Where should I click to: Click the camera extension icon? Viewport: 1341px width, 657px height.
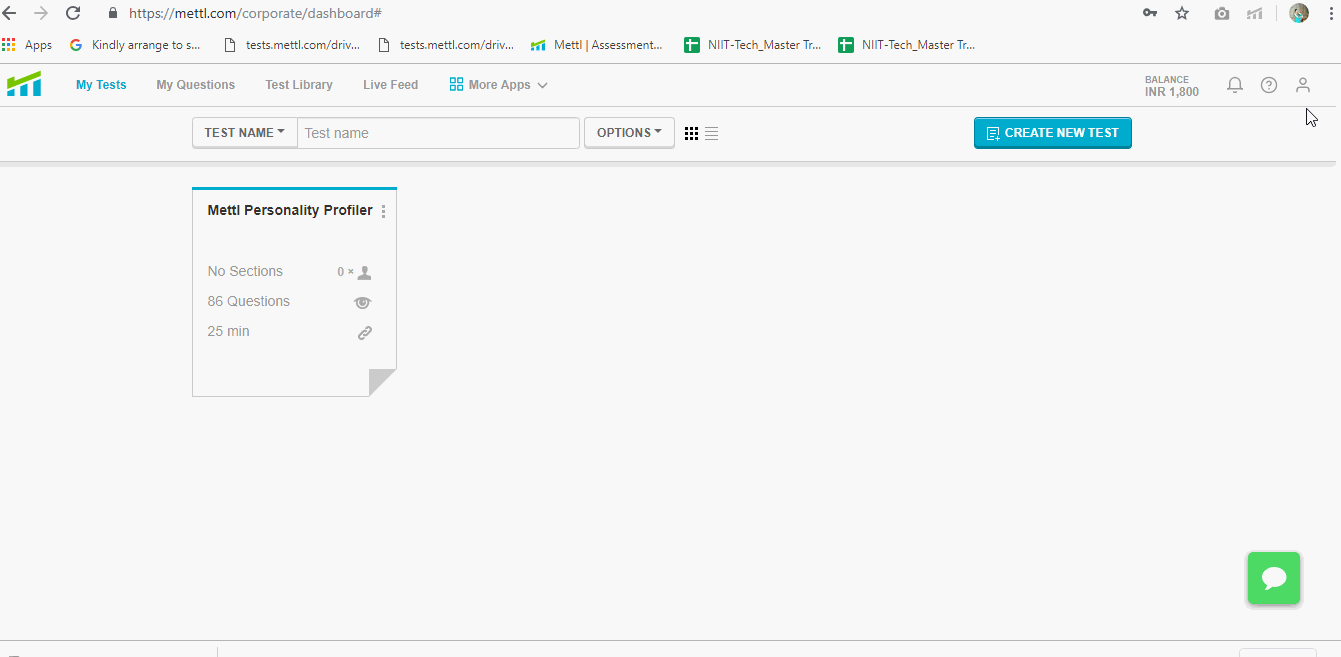1222,13
